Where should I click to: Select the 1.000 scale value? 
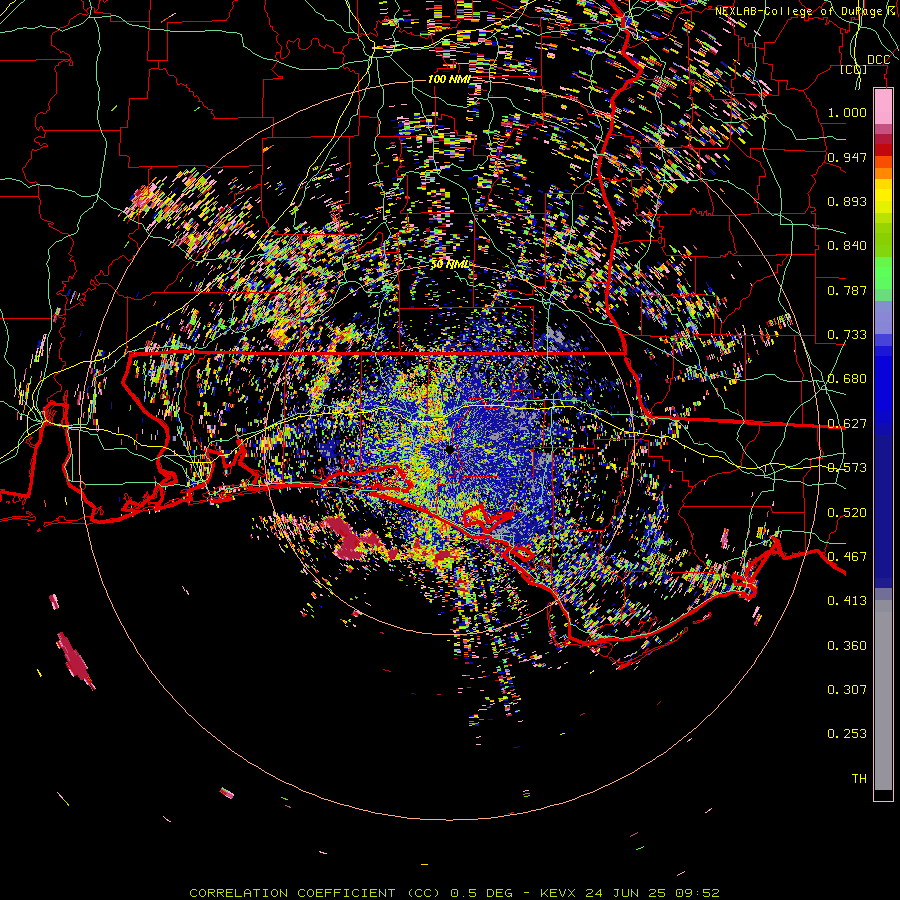coord(847,112)
